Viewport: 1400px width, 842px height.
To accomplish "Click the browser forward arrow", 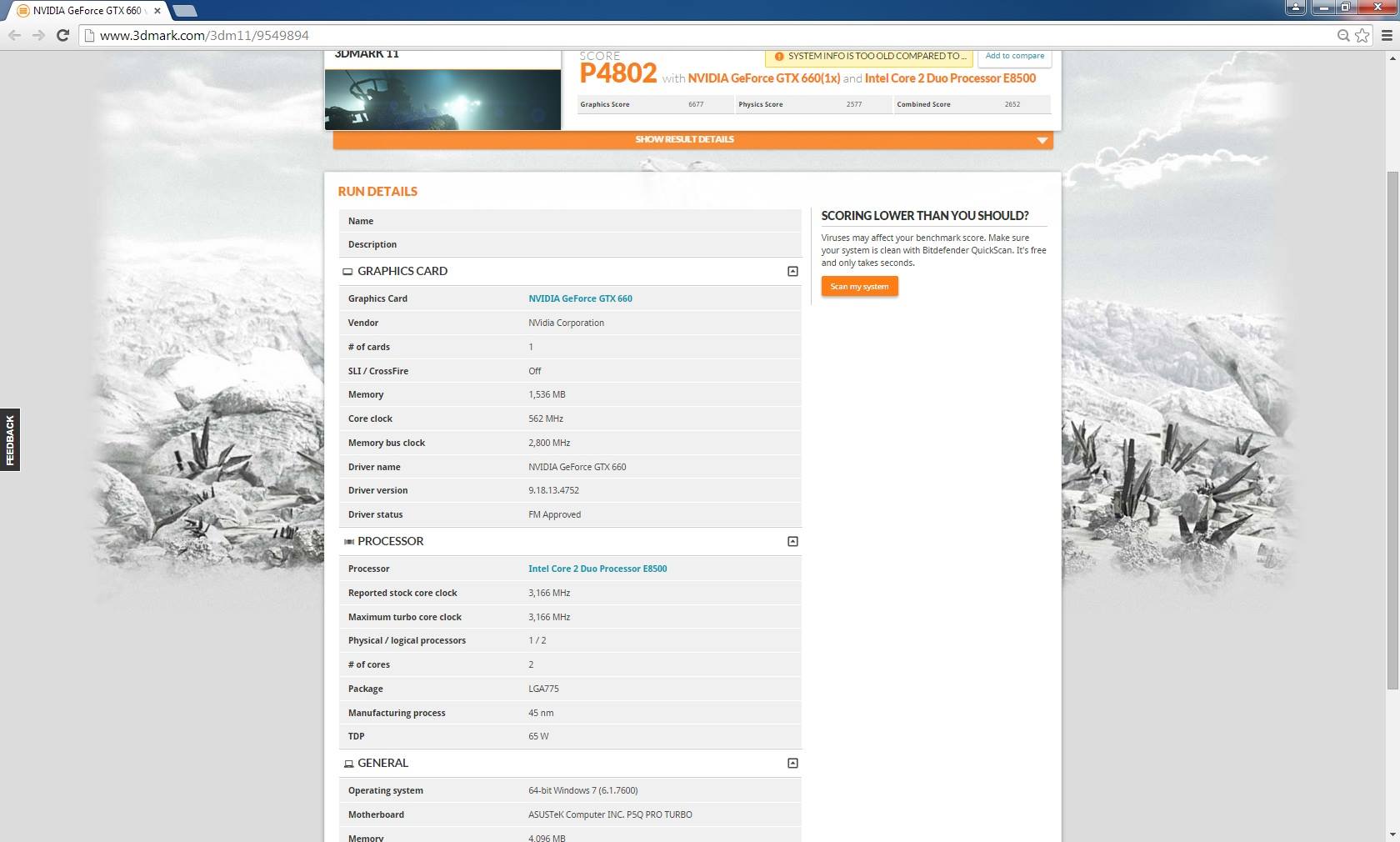I will coord(38,35).
